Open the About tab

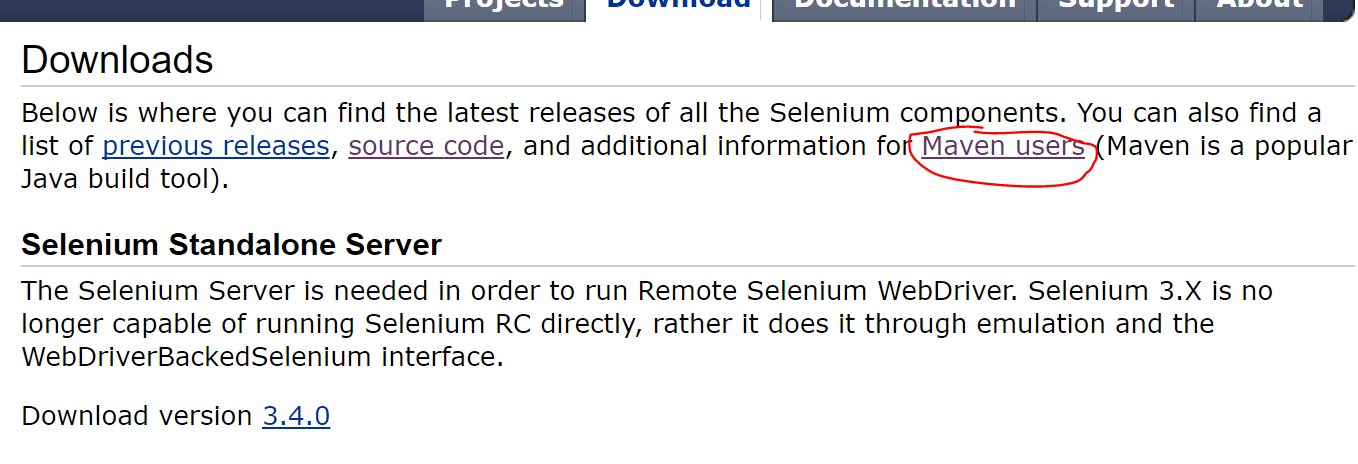[x=1259, y=5]
